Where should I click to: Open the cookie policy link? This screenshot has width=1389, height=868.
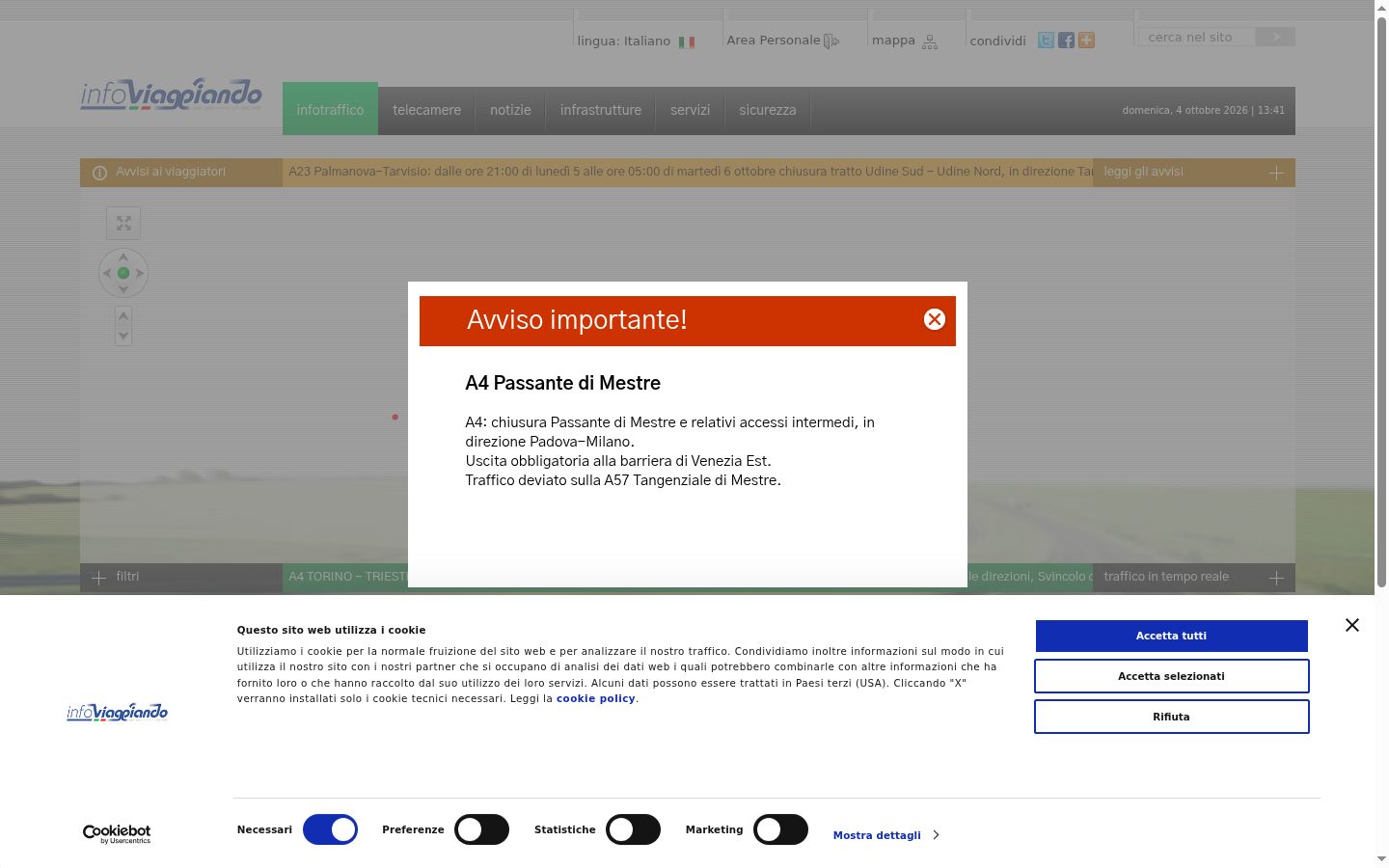pos(595,698)
